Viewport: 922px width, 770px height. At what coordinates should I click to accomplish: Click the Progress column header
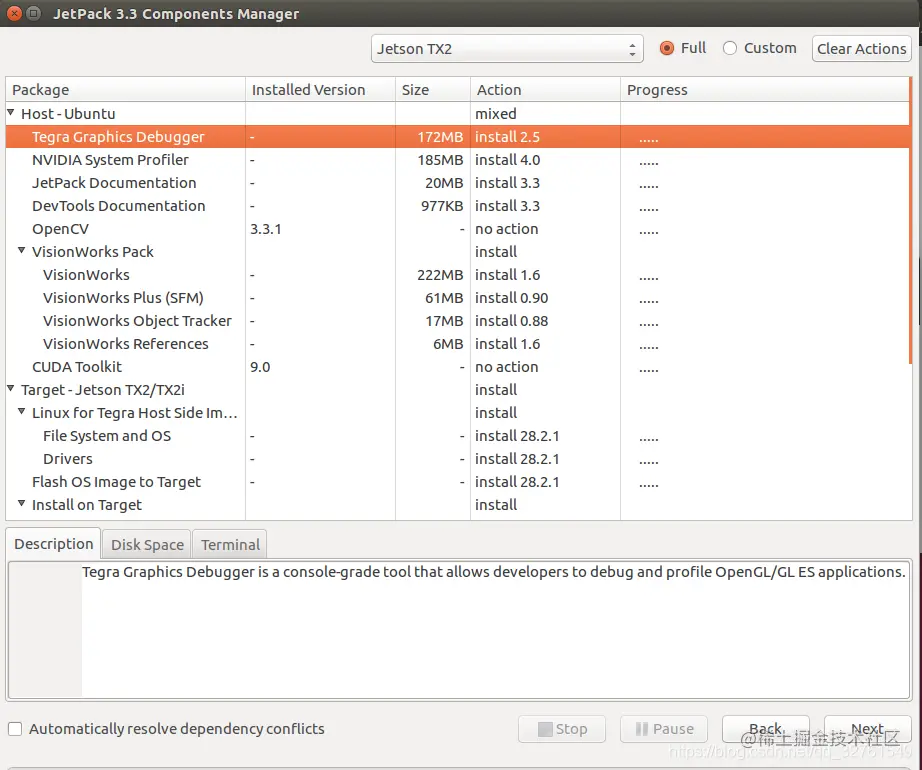pos(765,89)
